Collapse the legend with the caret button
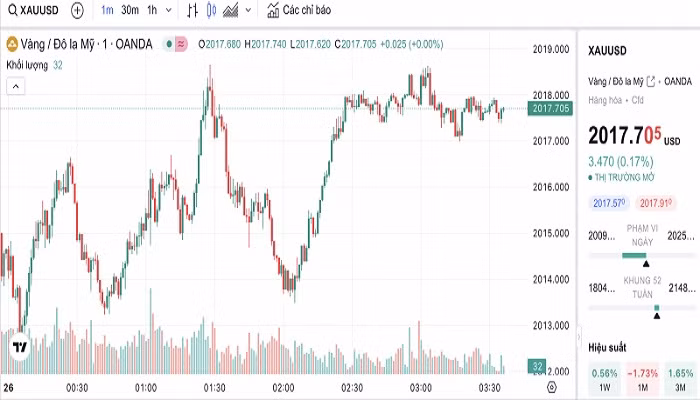The height and width of the screenshot is (400, 700). 16,86
